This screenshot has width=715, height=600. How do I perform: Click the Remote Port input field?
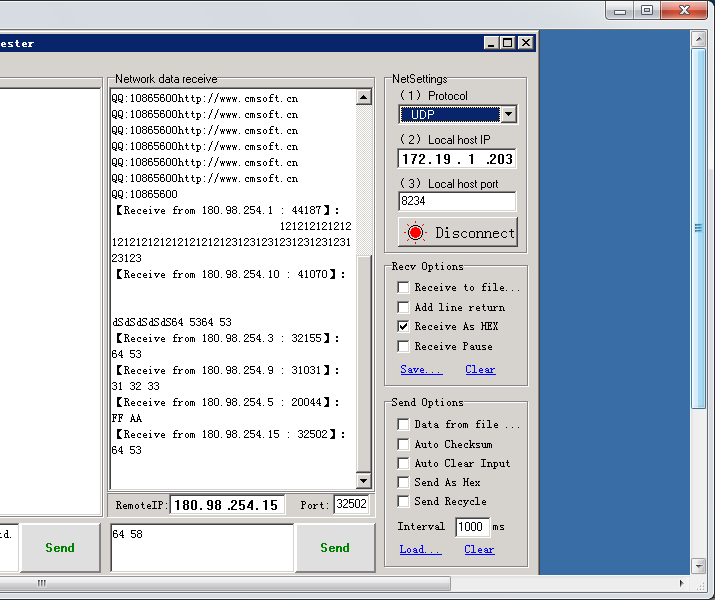[x=351, y=505]
